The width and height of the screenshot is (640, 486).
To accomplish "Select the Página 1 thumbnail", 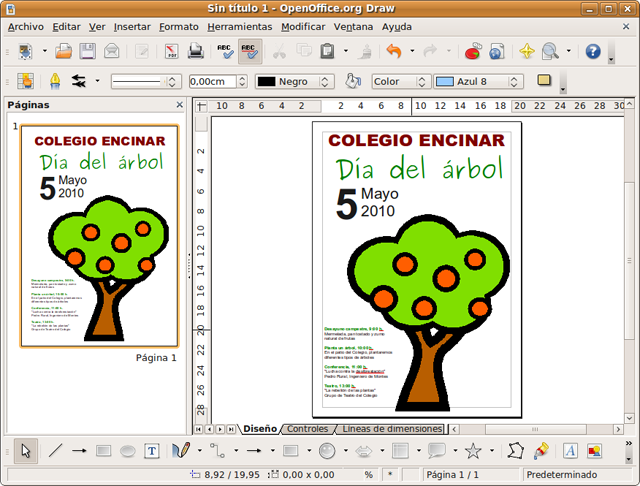I will tap(99, 236).
